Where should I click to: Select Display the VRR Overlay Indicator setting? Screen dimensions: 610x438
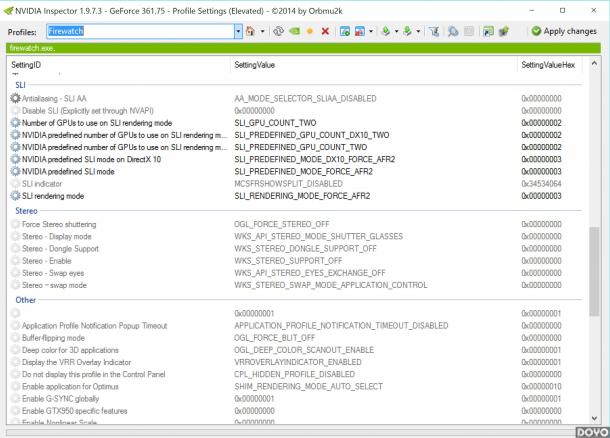[76, 362]
